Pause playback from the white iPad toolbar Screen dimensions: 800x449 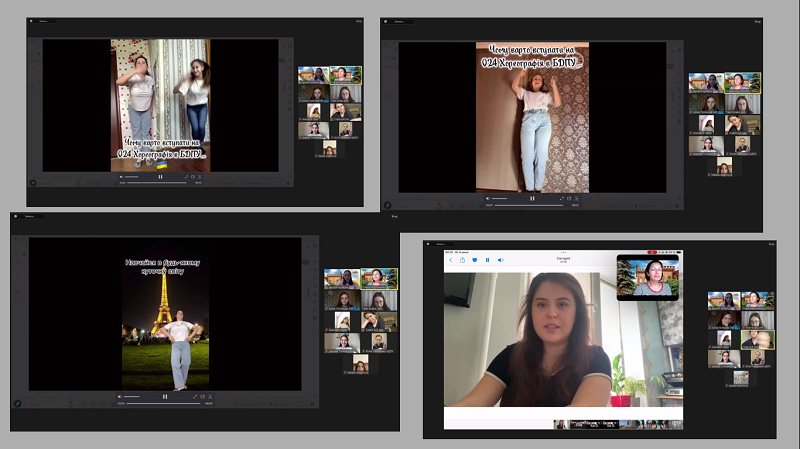pyautogui.click(x=487, y=260)
